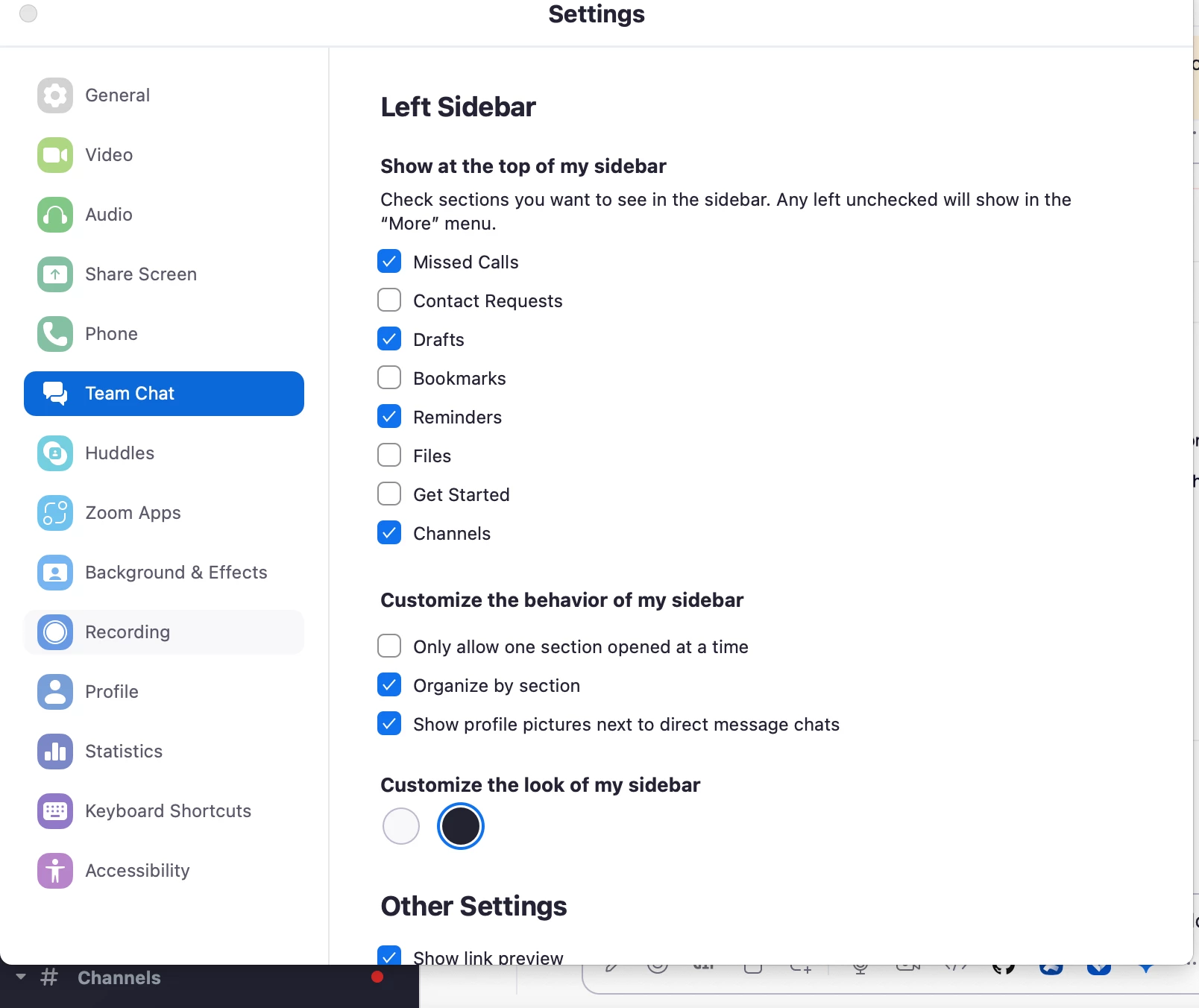Click 'Customize the behavior of my sidebar' heading
Screen dimensions: 1199x1008
click(x=562, y=600)
